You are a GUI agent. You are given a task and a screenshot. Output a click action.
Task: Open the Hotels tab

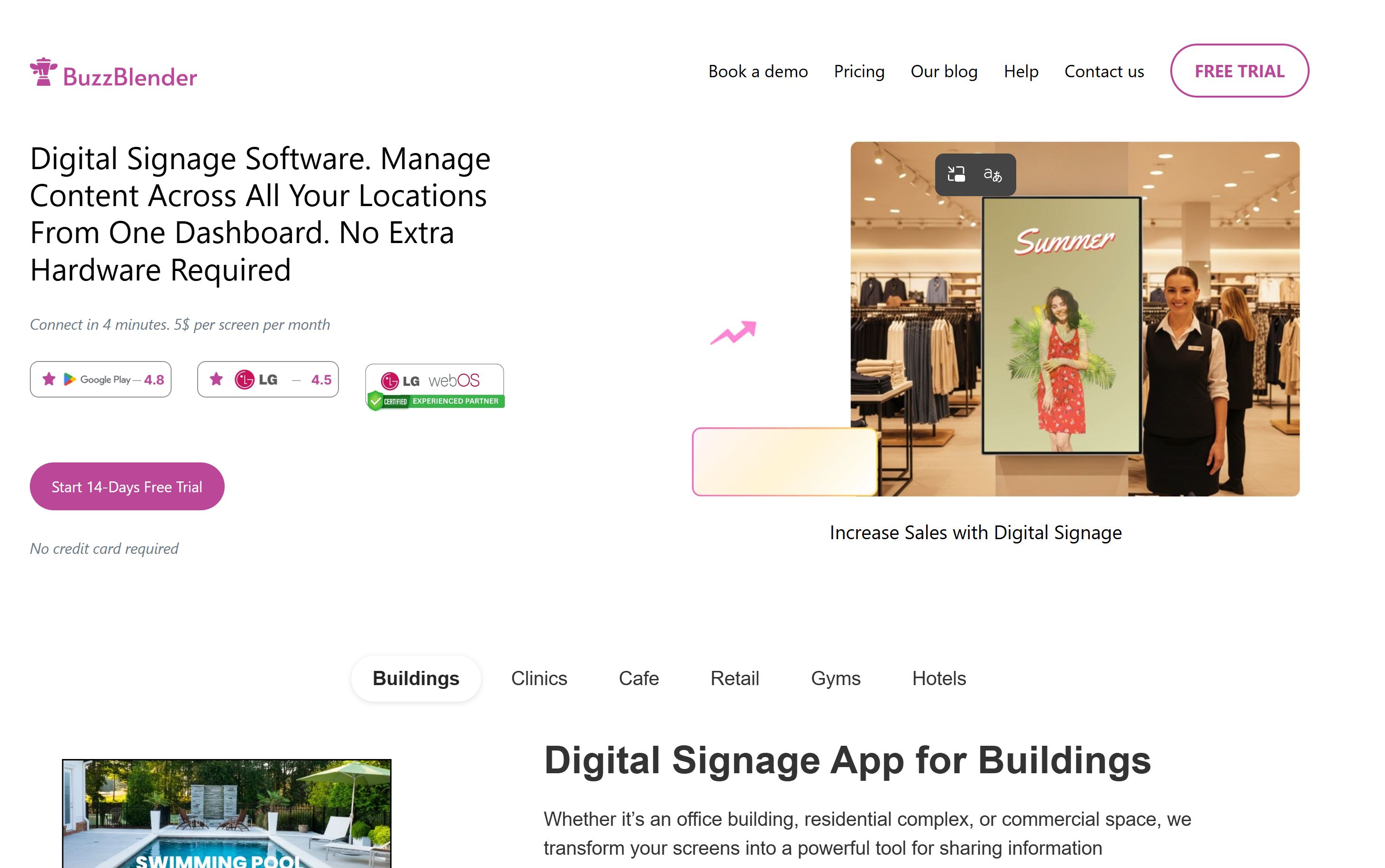(x=939, y=678)
